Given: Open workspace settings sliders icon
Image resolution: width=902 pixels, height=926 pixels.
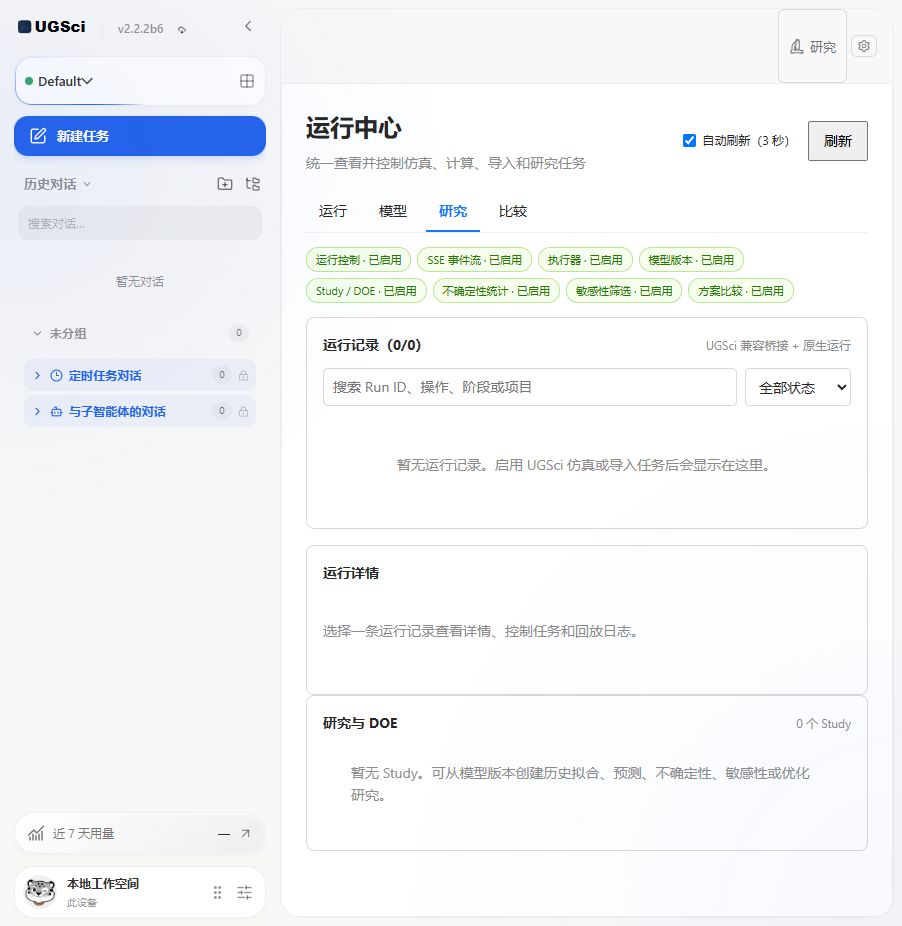Looking at the screenshot, I should (x=245, y=892).
